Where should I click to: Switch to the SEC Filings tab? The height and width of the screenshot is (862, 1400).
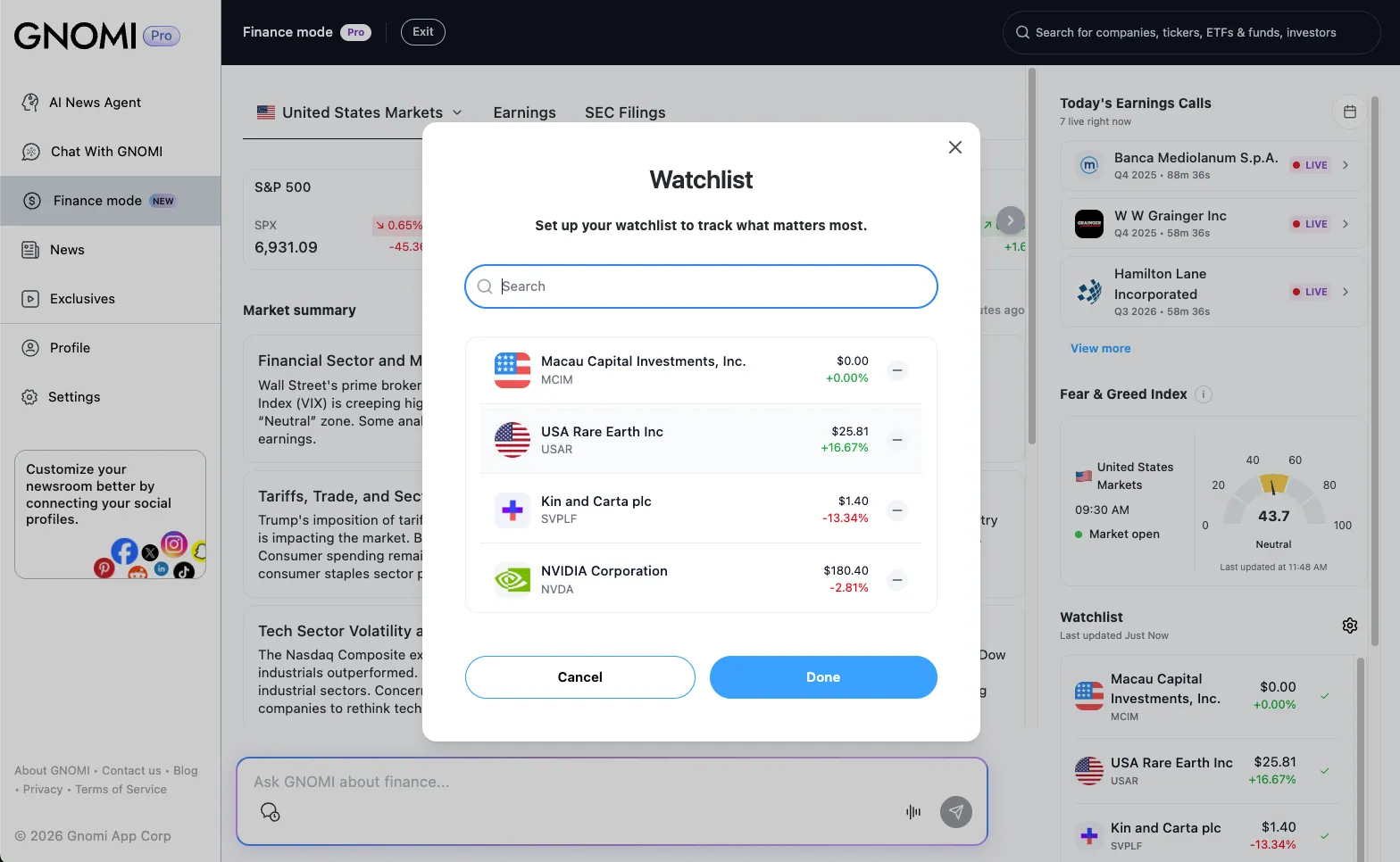[625, 112]
